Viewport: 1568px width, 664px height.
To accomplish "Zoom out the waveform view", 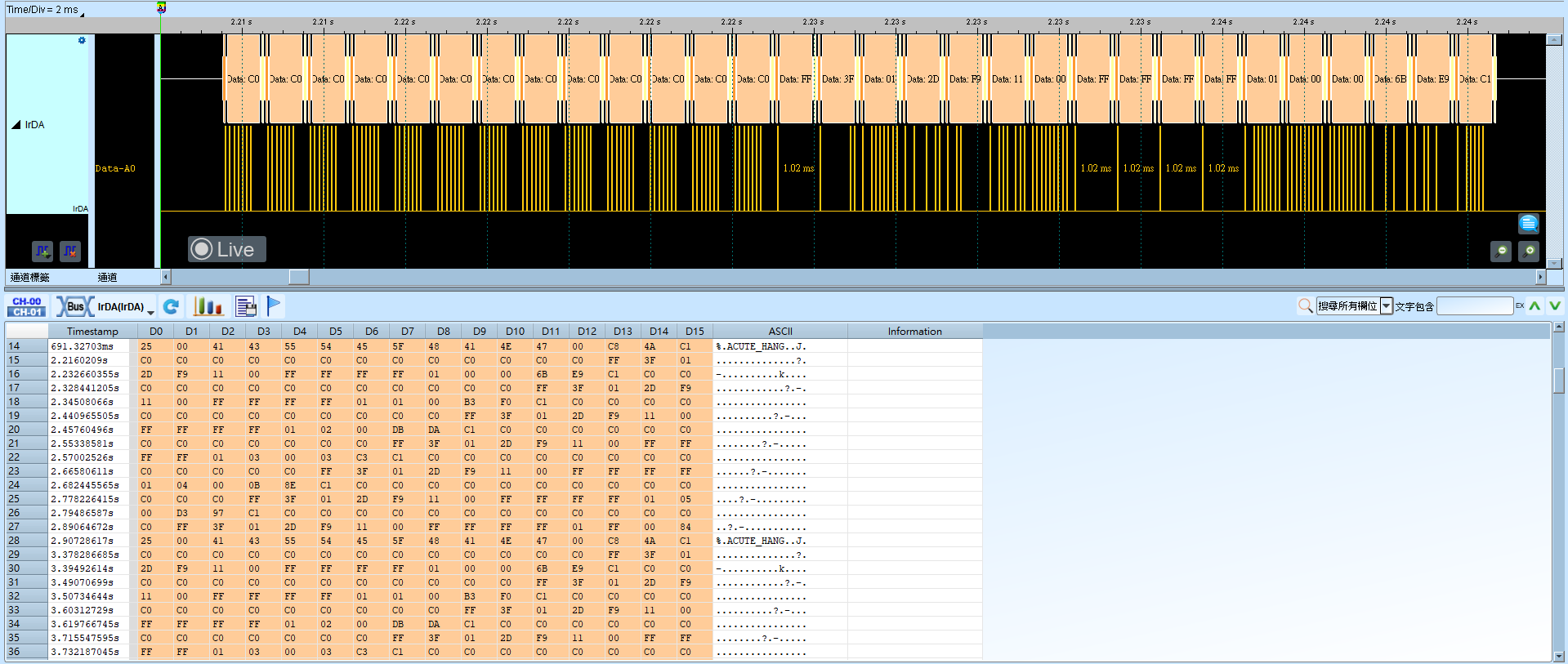I will pyautogui.click(x=1501, y=252).
